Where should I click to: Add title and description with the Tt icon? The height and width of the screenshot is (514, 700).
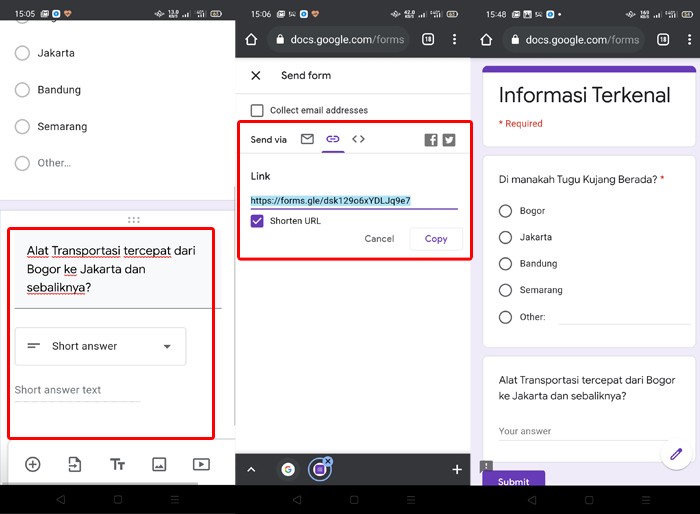(x=117, y=464)
